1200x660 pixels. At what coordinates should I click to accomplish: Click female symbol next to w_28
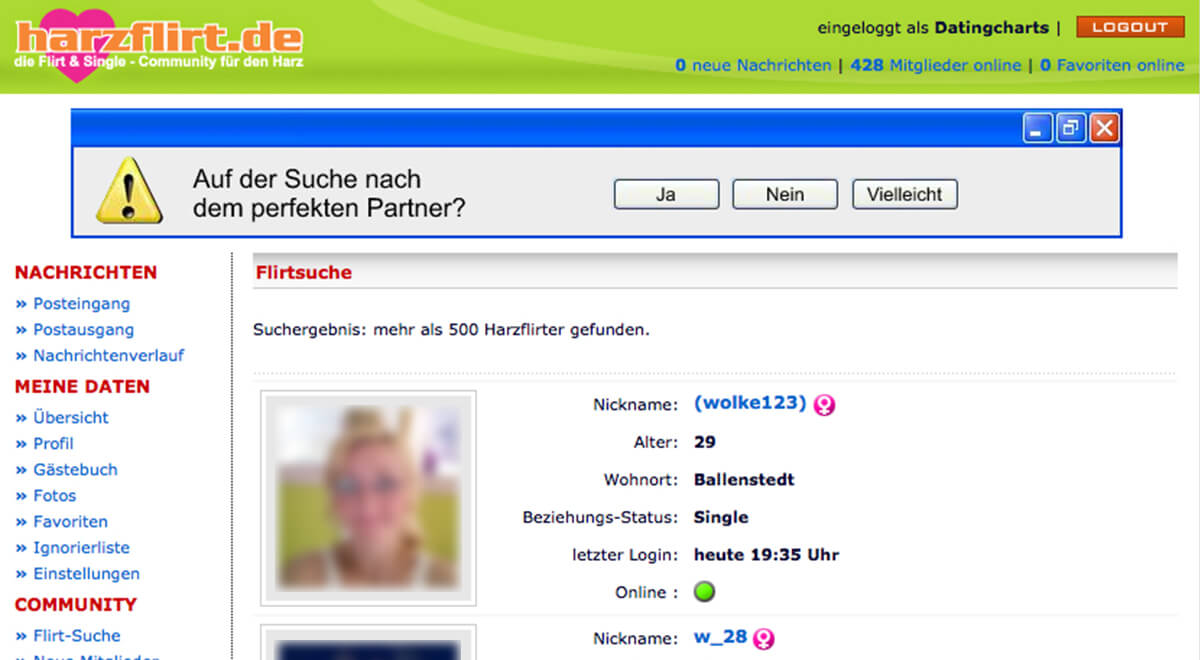coord(764,638)
